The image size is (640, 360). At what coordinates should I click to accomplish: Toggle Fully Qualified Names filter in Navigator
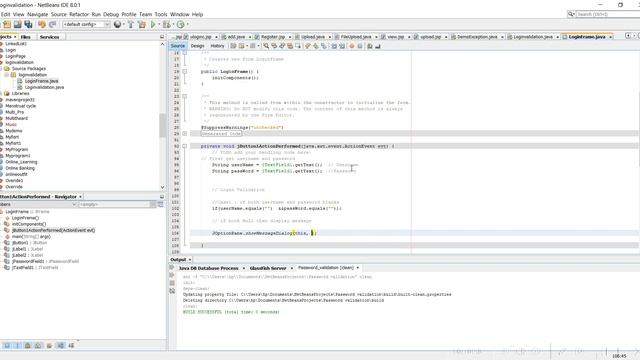coord(60,345)
